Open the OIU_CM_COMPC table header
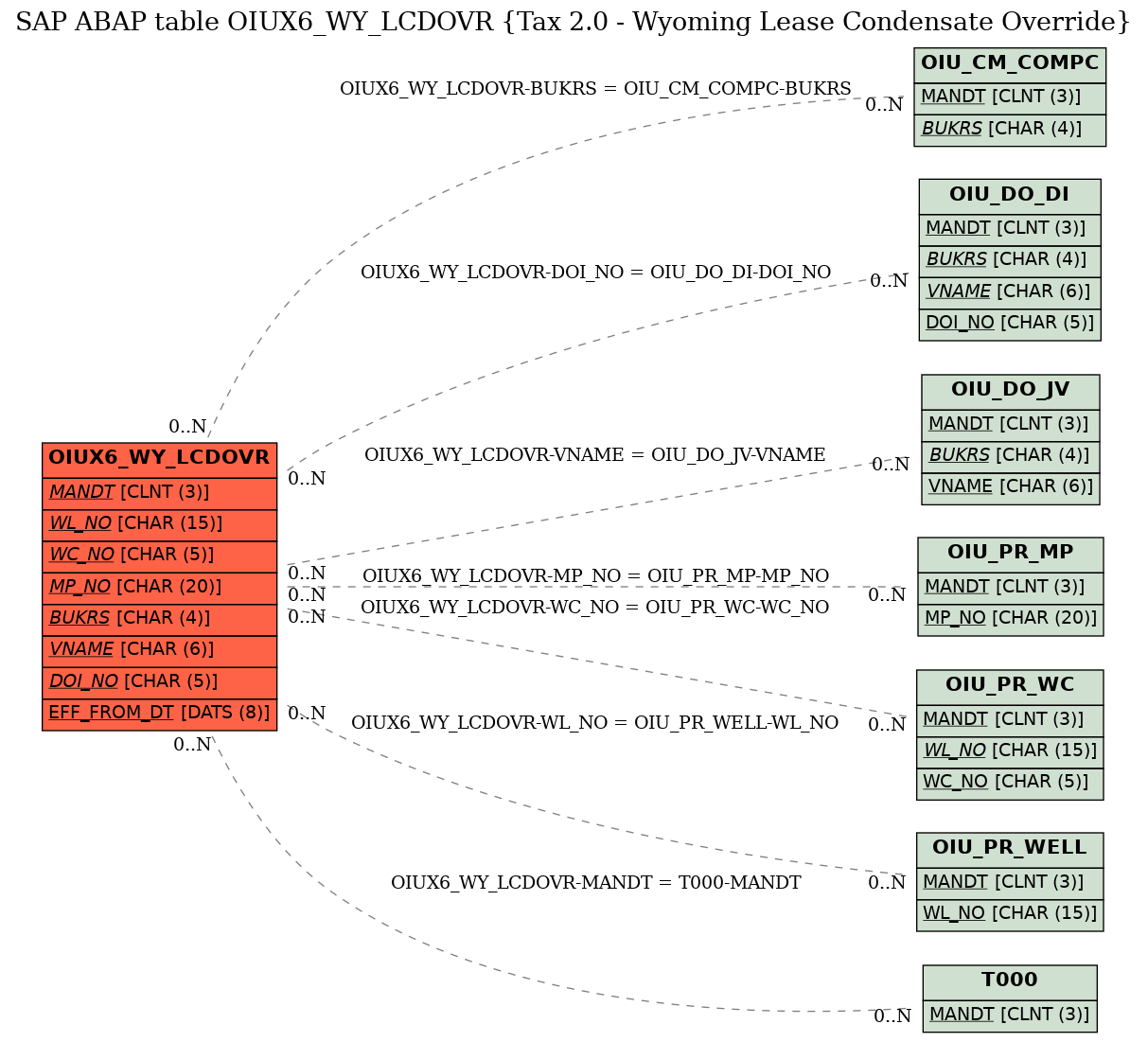 pos(1010,64)
